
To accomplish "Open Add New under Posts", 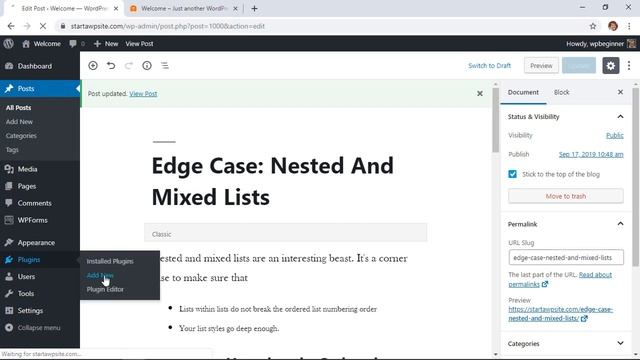I will 19,122.
